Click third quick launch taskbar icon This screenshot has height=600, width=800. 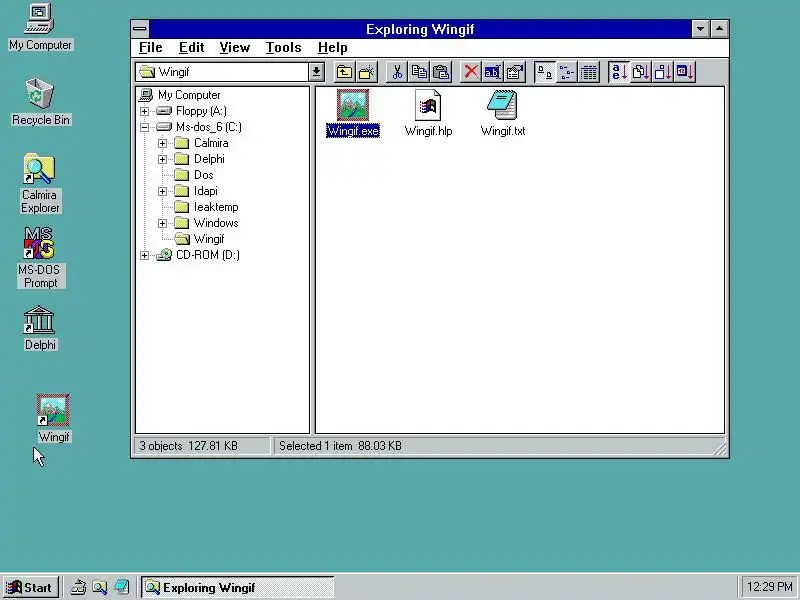pos(121,588)
